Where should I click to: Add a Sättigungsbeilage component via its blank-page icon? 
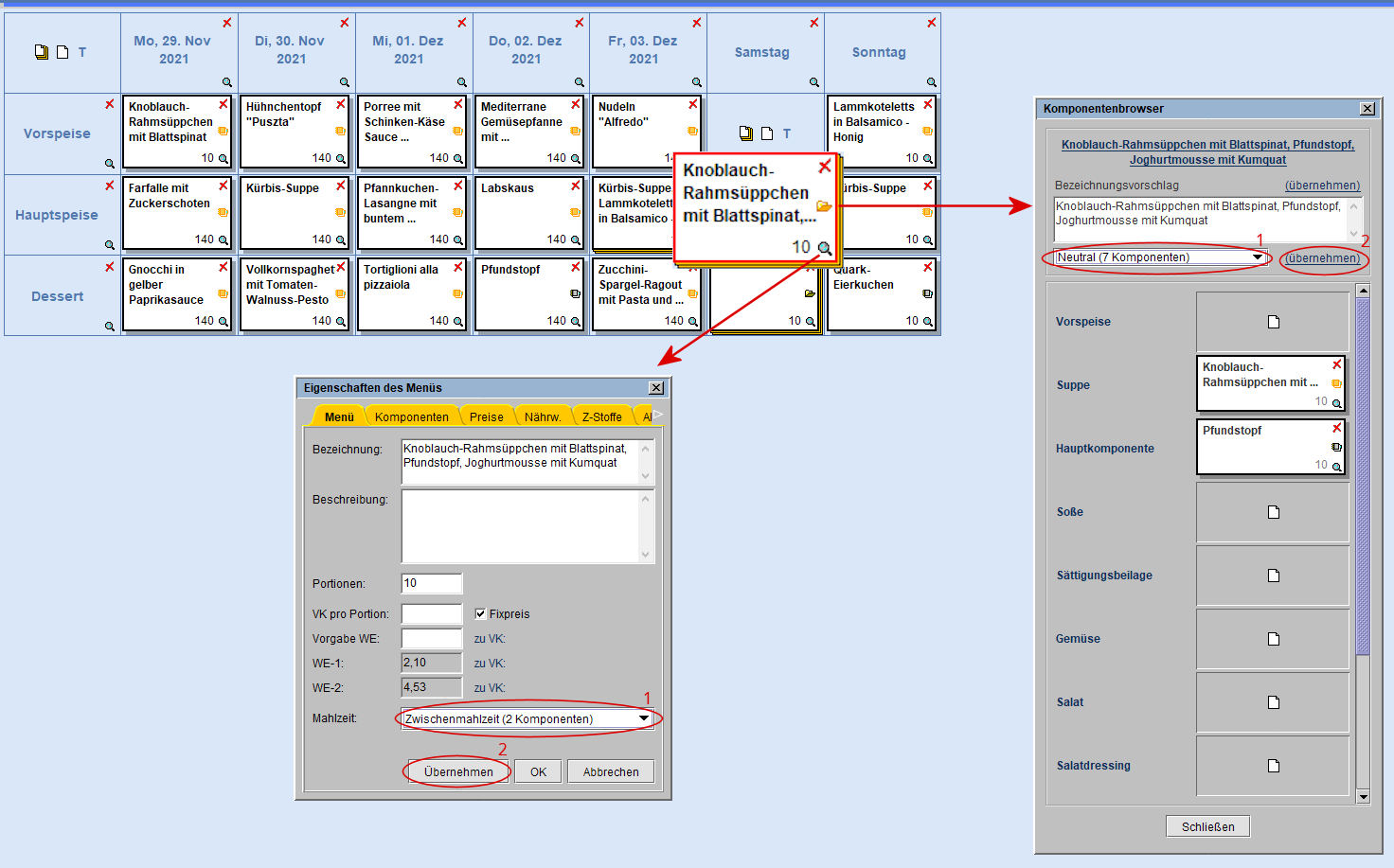[x=1274, y=576]
